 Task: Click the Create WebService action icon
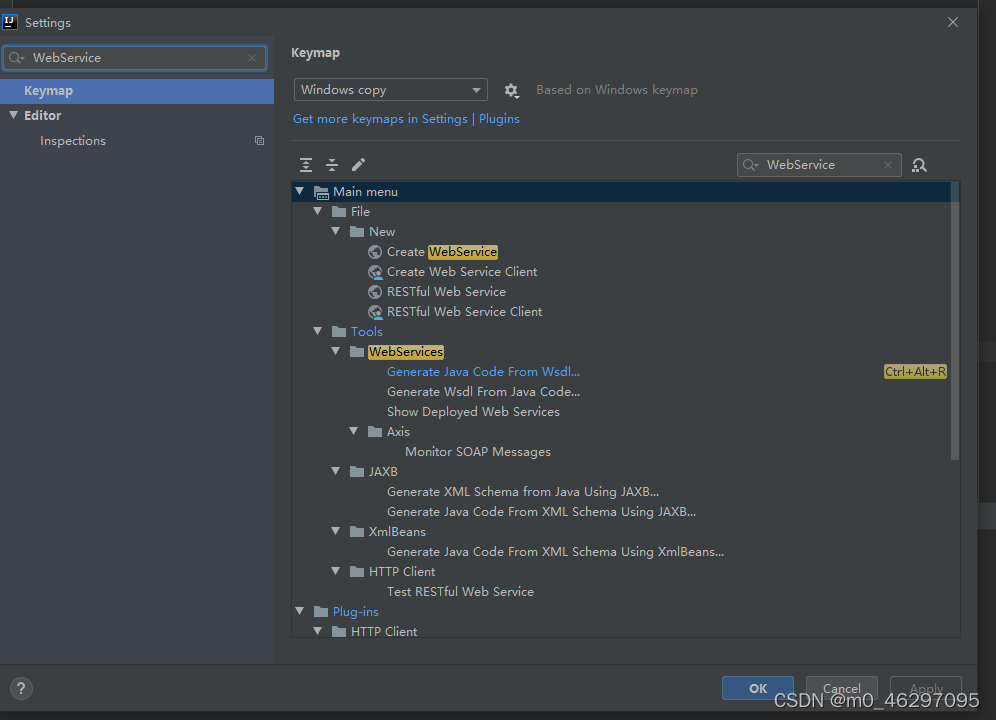[x=374, y=251]
